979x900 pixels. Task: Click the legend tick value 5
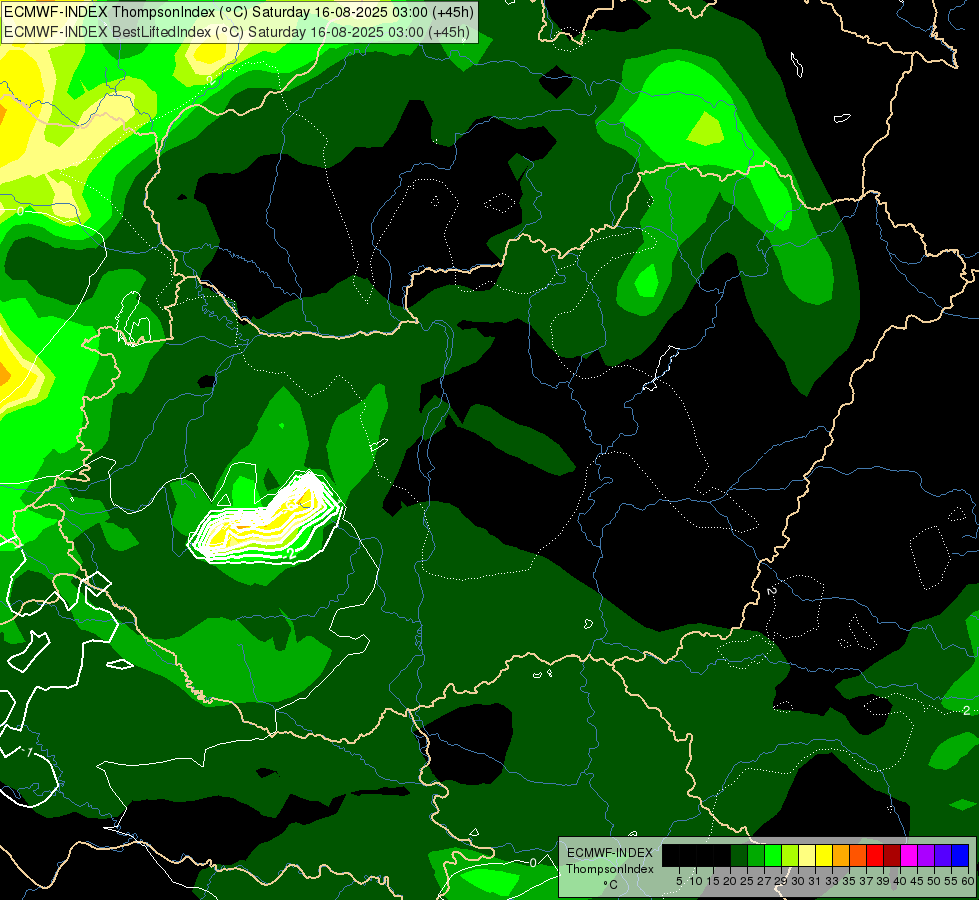679,881
